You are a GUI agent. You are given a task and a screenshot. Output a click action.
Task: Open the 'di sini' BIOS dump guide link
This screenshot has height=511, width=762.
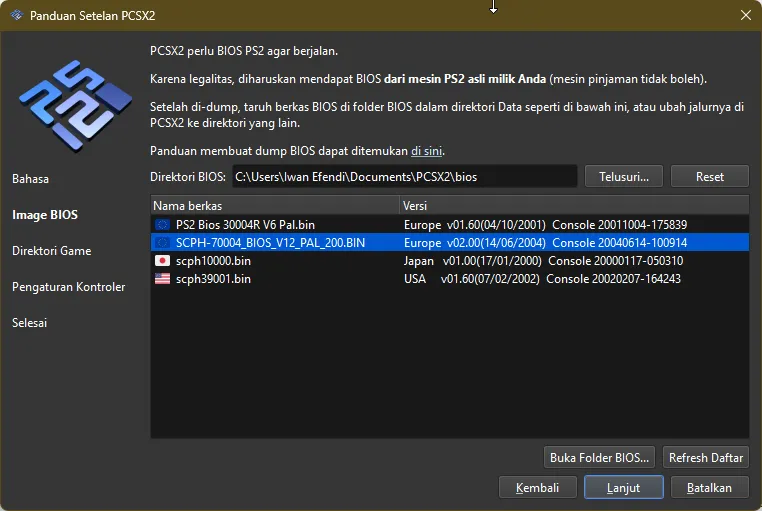(x=427, y=151)
